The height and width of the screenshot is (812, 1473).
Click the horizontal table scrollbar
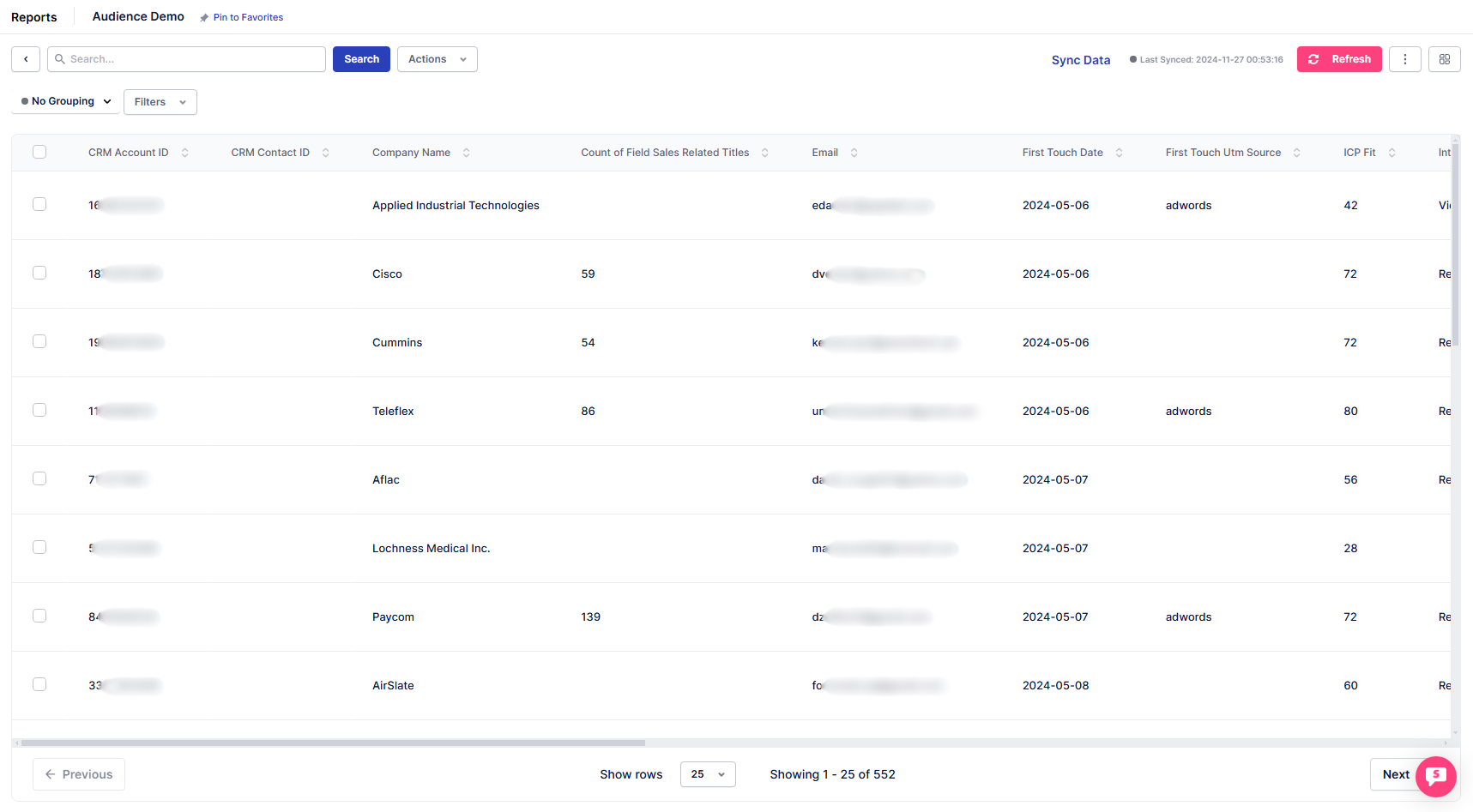point(333,743)
